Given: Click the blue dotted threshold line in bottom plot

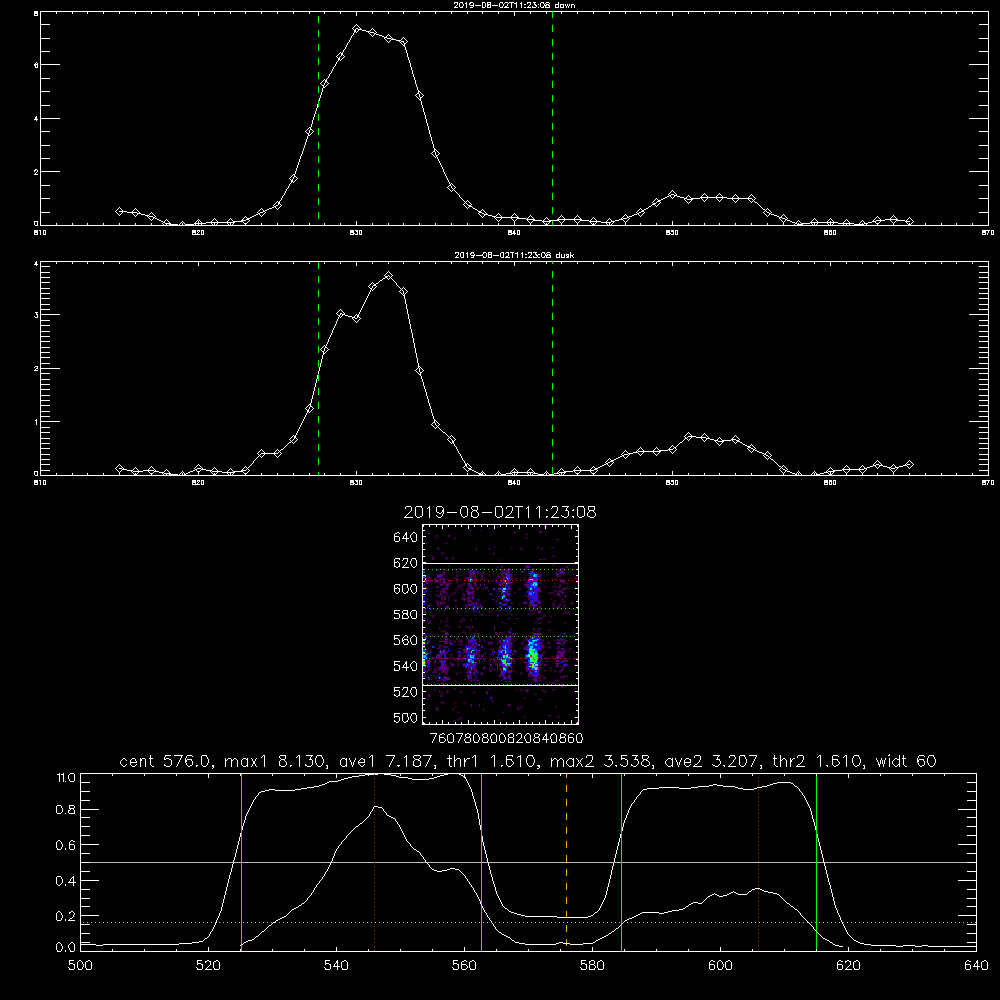Looking at the screenshot, I should (528, 922).
